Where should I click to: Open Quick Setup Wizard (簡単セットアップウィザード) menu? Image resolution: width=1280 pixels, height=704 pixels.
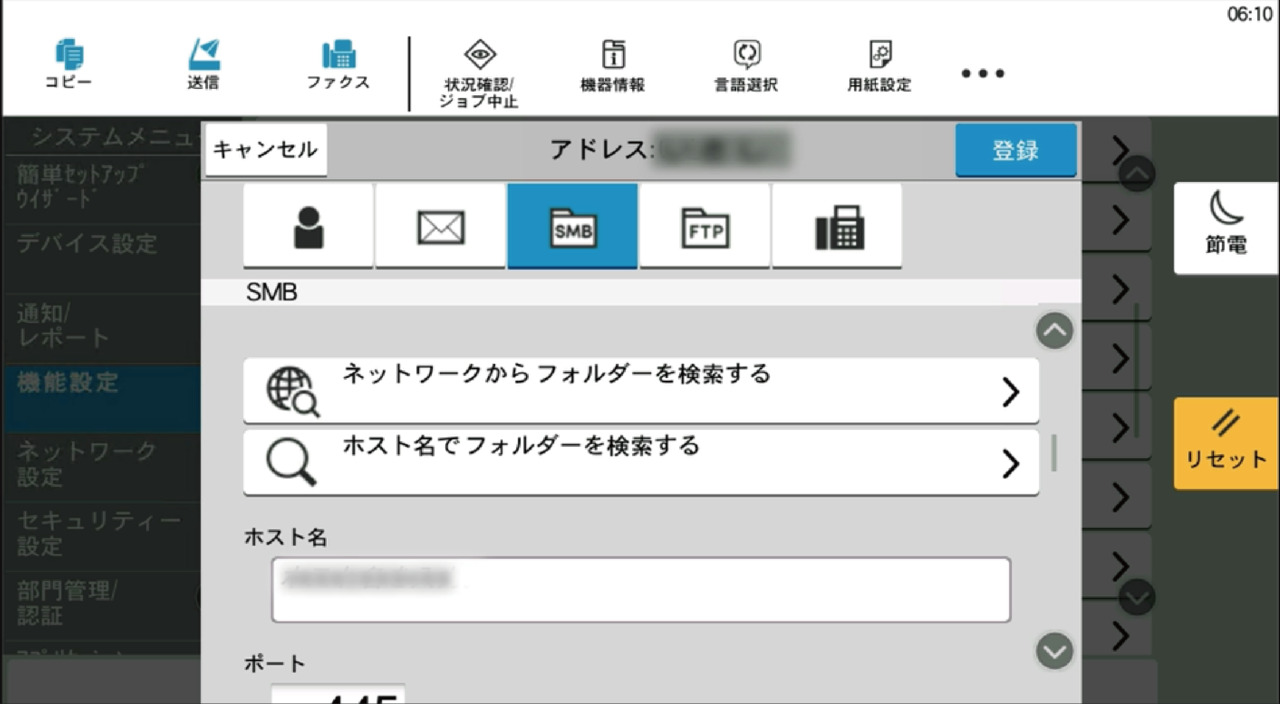coord(100,187)
